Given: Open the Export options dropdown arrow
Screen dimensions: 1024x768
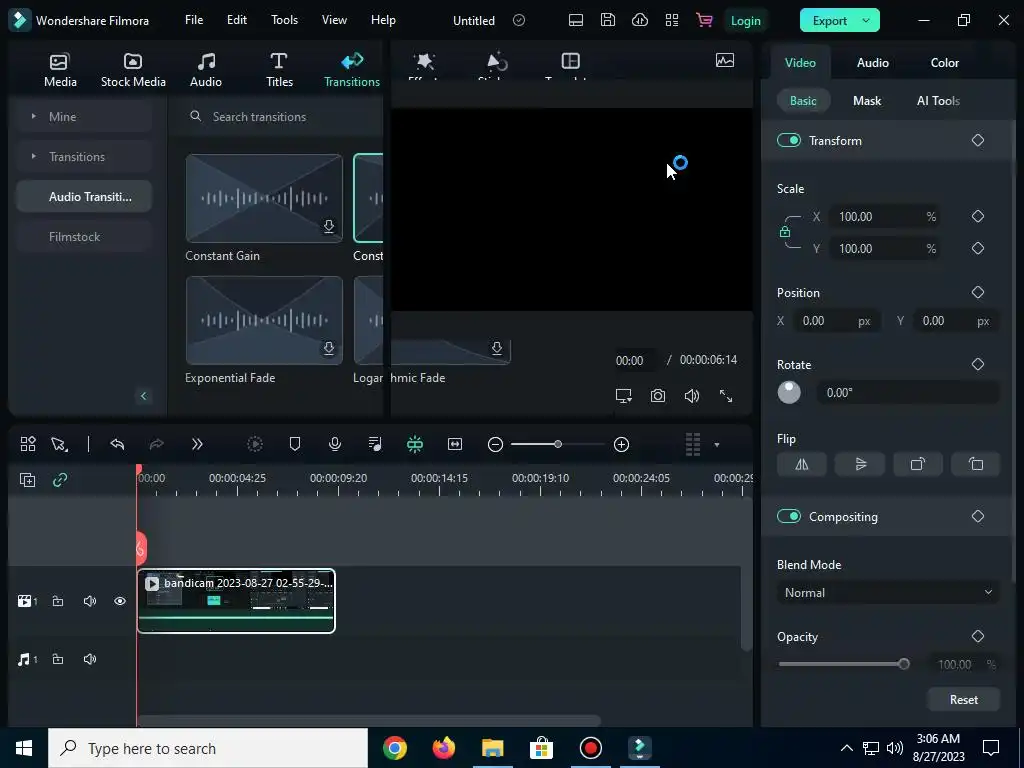Looking at the screenshot, I should pos(866,20).
